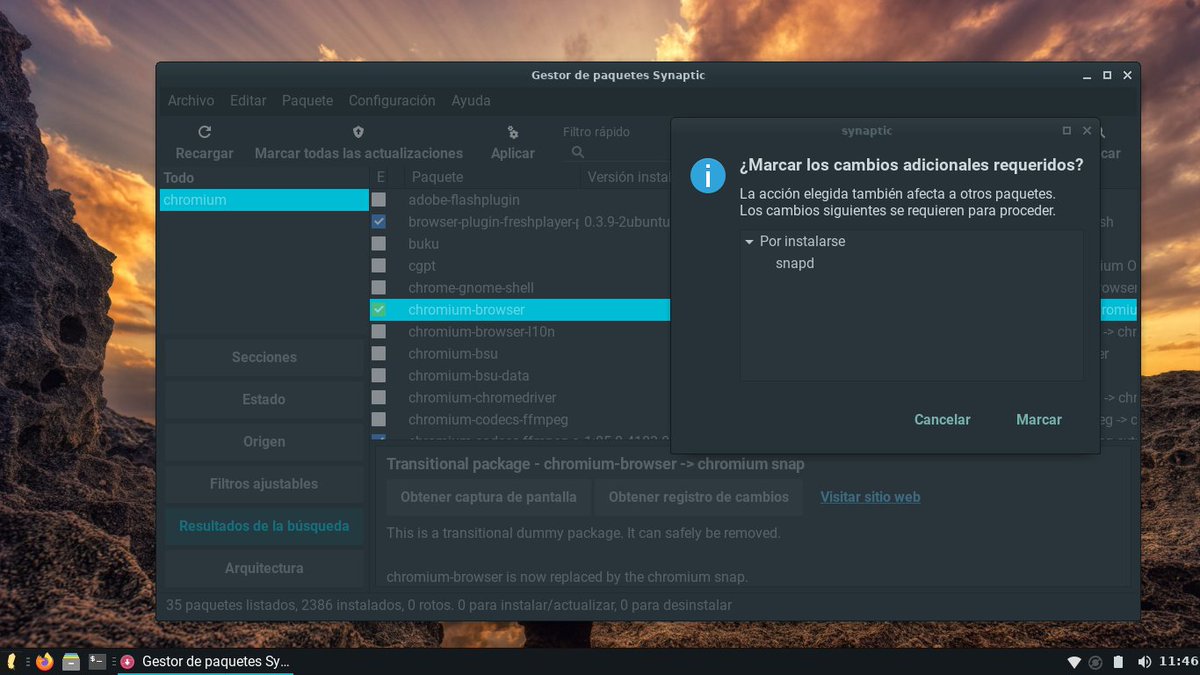Select the Arquitectura filter button
Image resolution: width=1200 pixels, height=675 pixels.
(x=264, y=568)
